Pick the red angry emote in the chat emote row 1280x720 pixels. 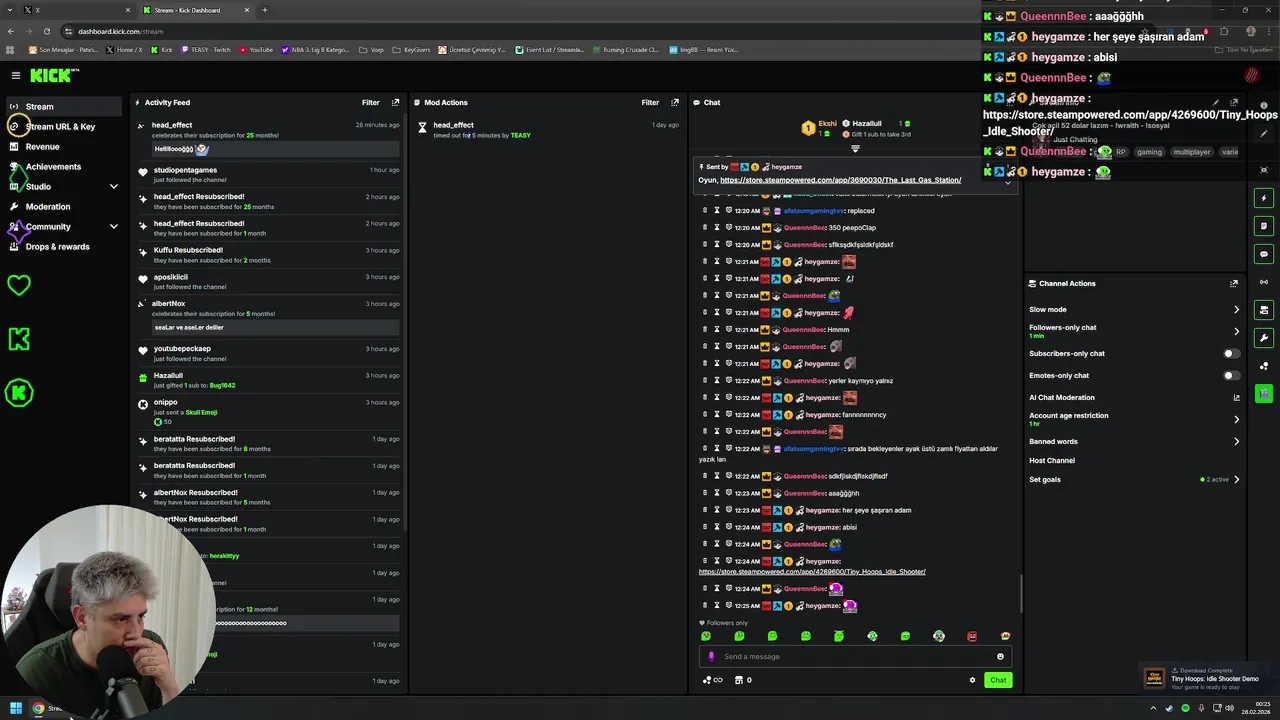pyautogui.click(x=972, y=636)
